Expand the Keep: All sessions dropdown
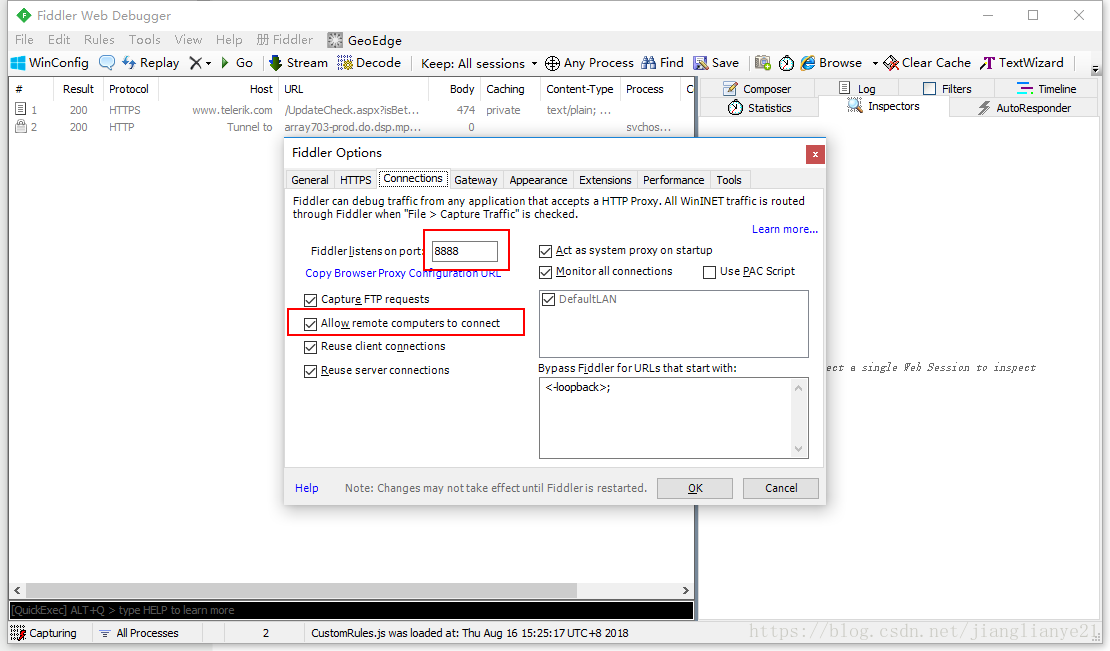The image size is (1110, 651). coord(479,64)
